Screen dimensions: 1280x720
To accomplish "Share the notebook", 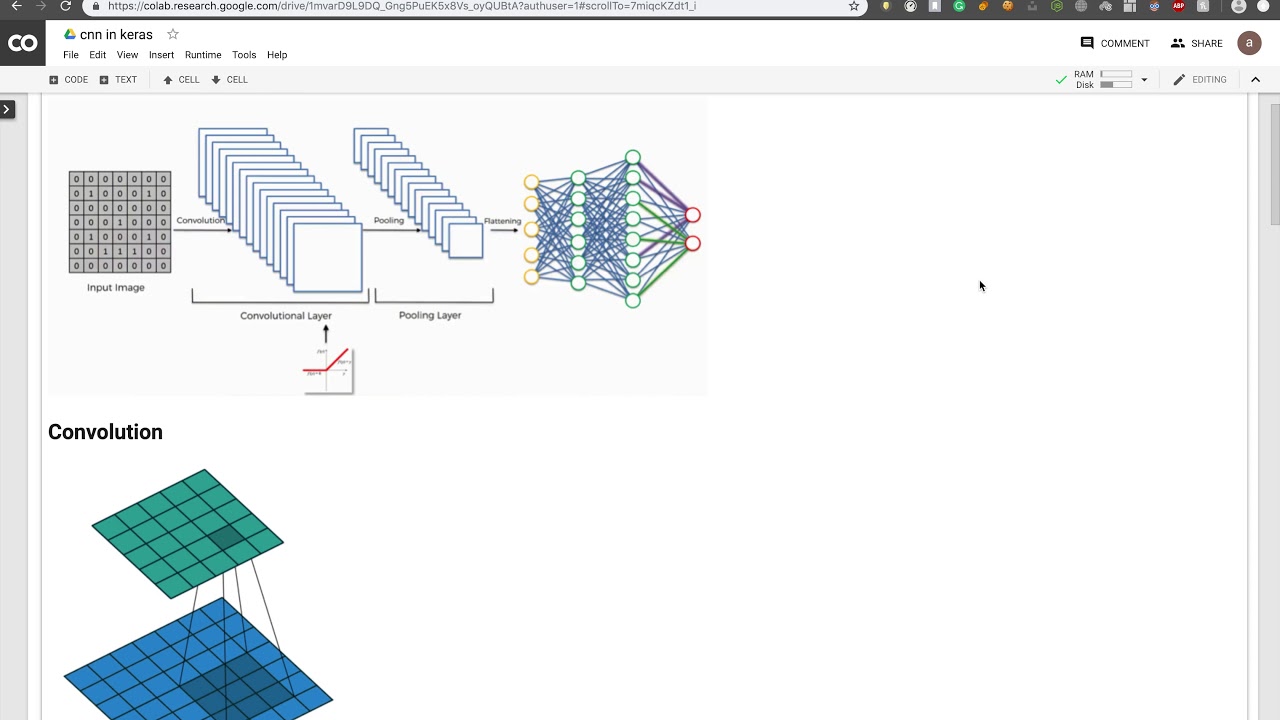I will (x=1196, y=43).
